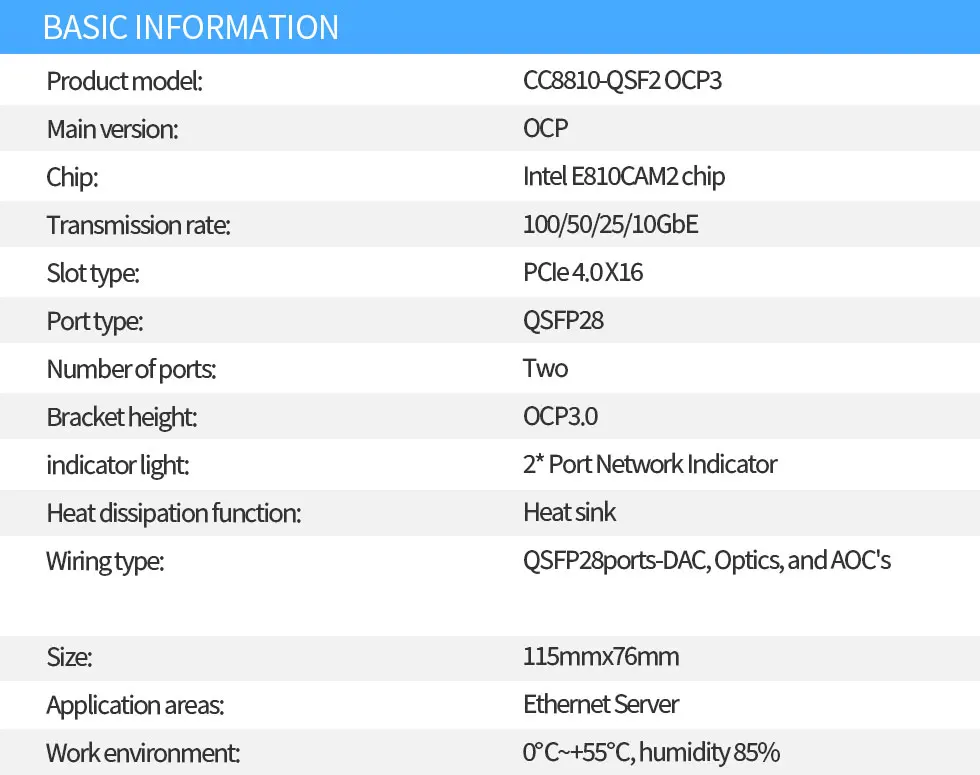
Task: Select the 115mmx76mm size value
Action: pos(600,657)
